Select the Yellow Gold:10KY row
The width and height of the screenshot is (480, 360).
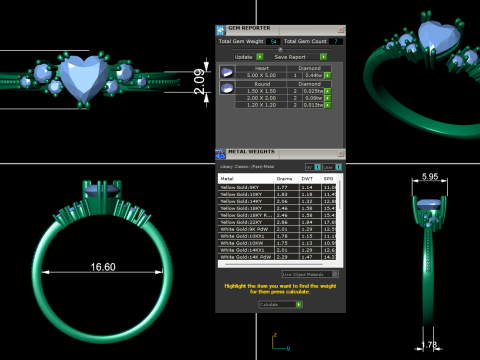277,194
